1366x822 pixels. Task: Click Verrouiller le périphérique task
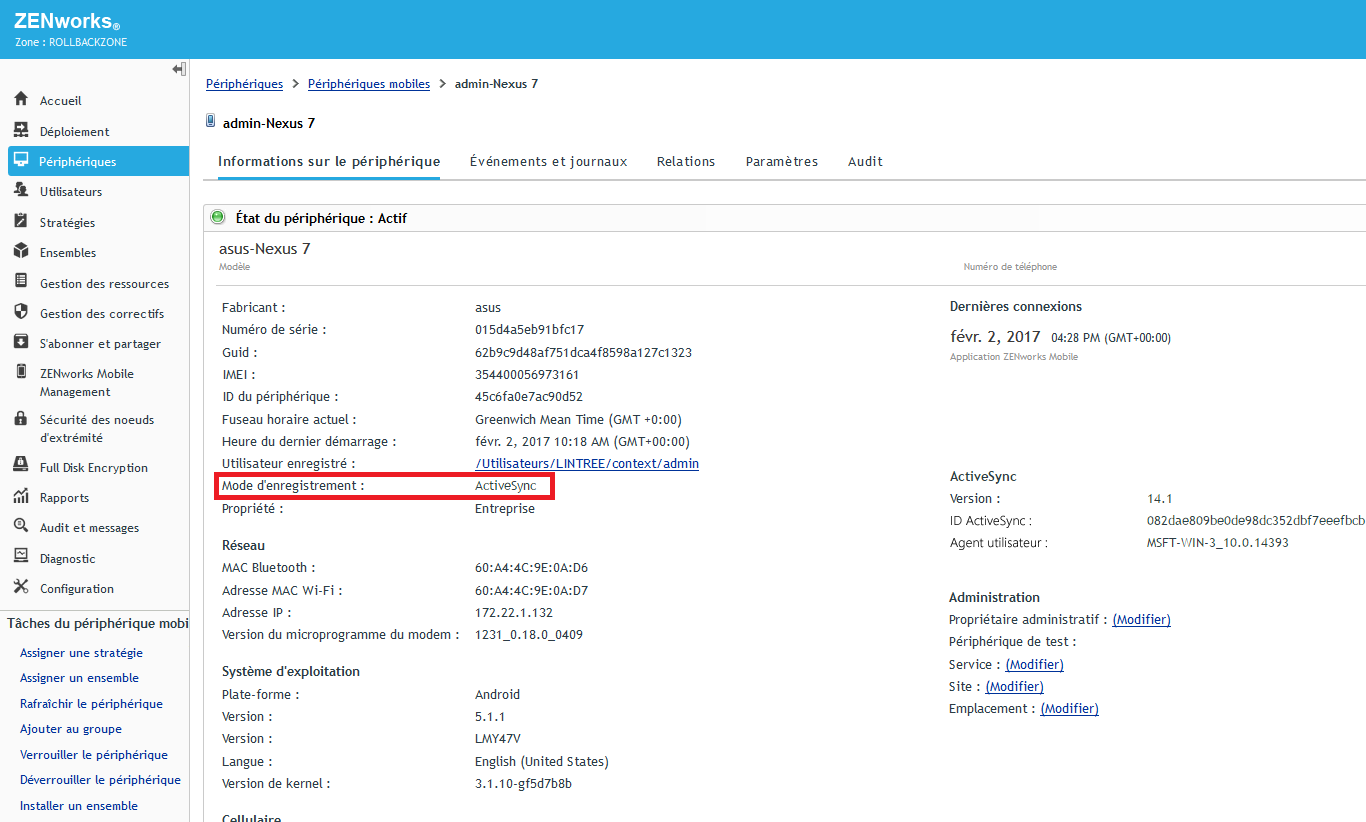point(94,755)
